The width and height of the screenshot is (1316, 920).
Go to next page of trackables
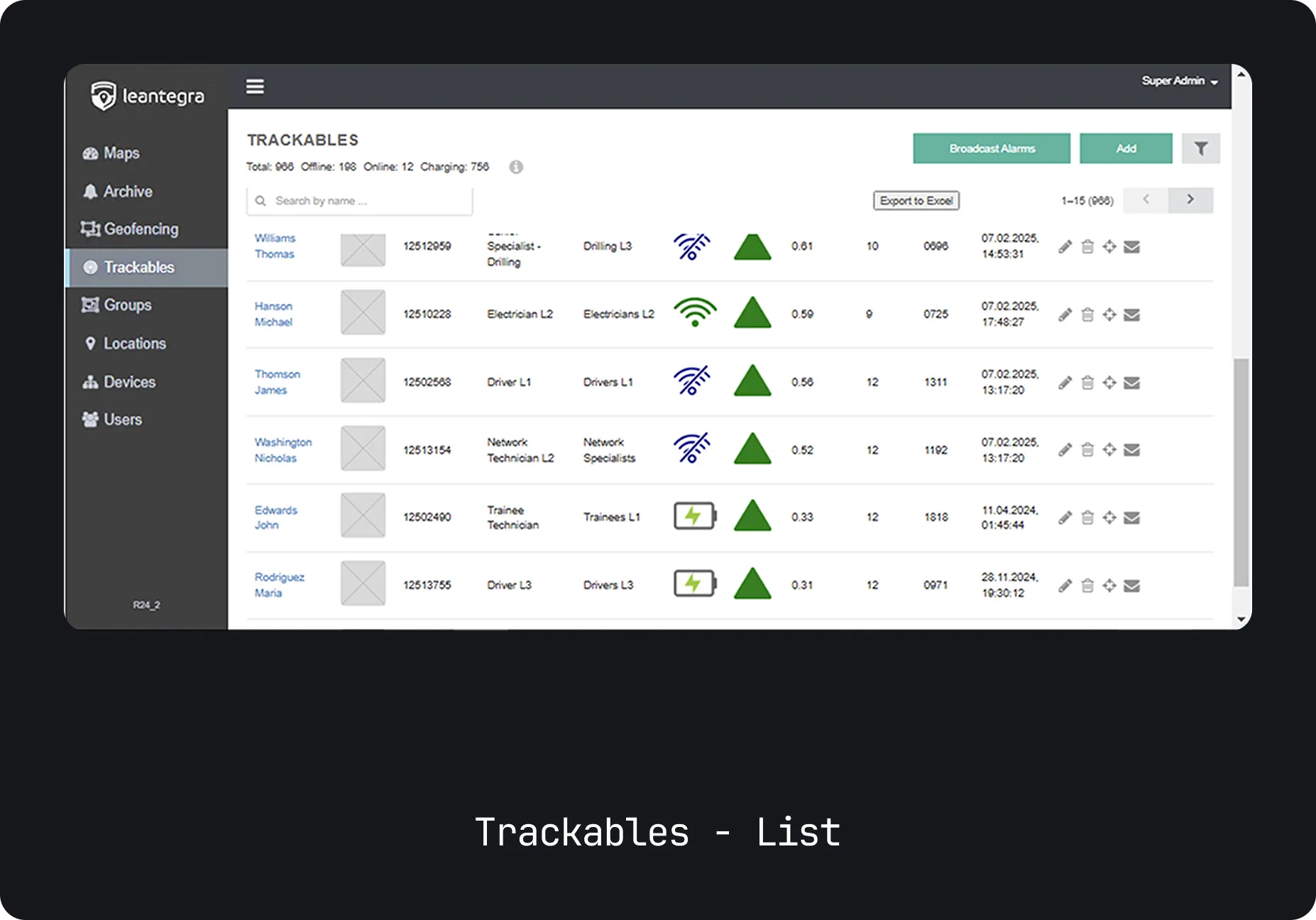click(x=1190, y=200)
